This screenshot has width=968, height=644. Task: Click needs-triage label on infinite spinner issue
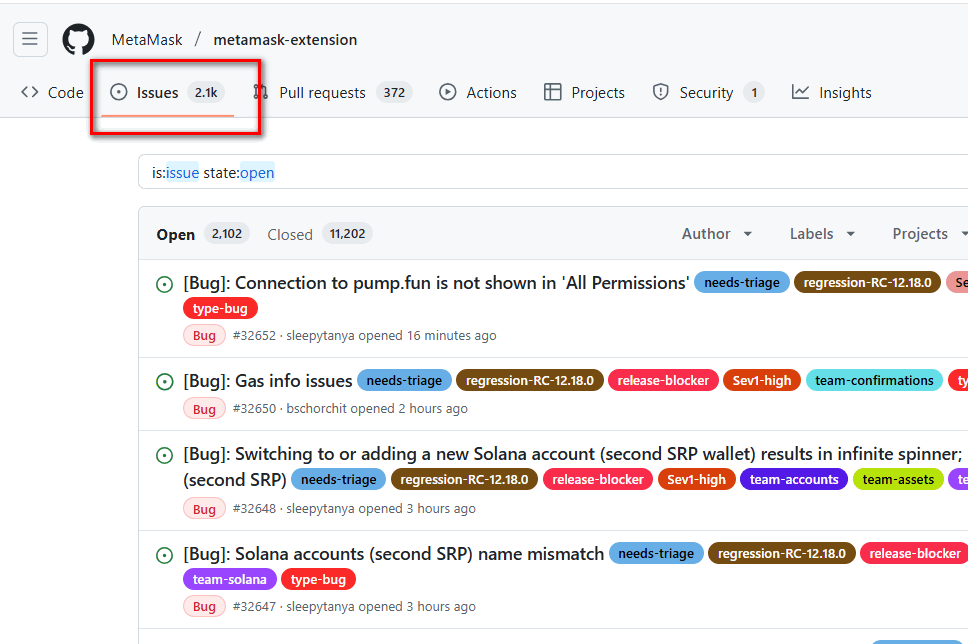click(338, 479)
